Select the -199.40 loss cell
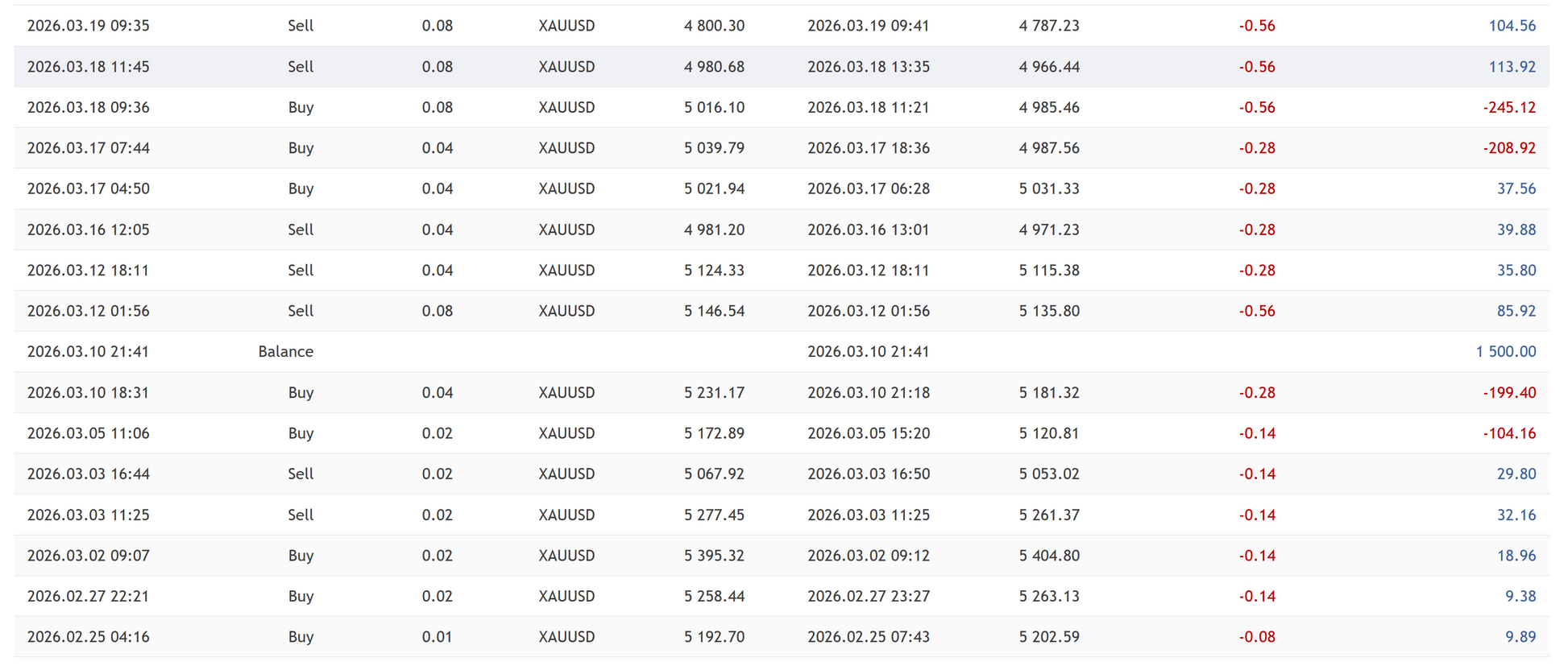 [x=1509, y=393]
